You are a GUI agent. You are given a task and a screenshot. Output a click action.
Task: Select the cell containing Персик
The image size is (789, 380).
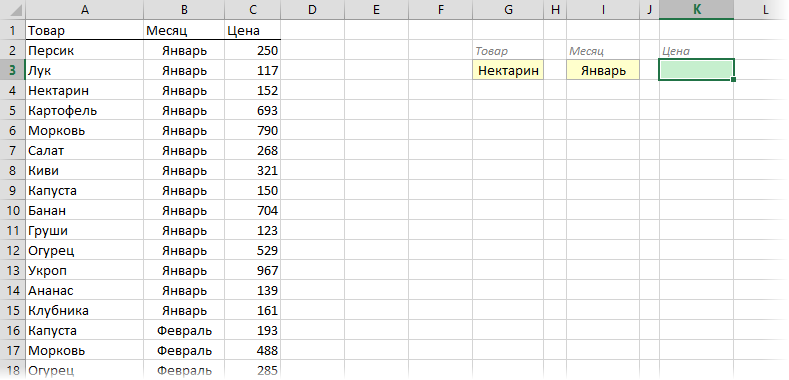(85, 50)
